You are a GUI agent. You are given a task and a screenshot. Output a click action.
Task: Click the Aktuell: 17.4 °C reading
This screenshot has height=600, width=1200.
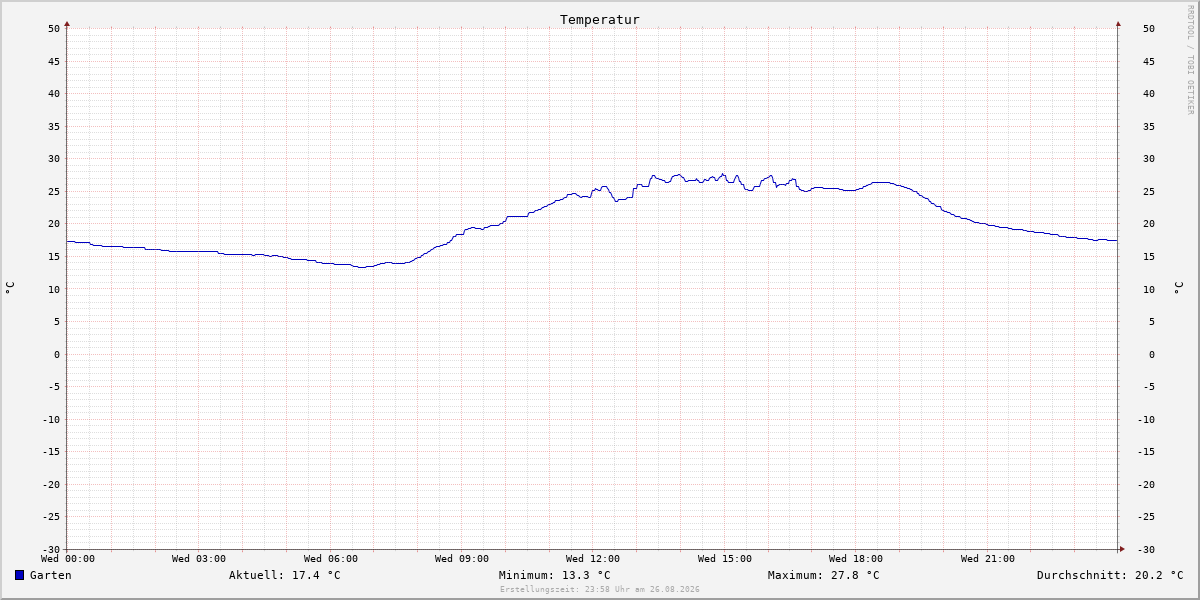(285, 575)
